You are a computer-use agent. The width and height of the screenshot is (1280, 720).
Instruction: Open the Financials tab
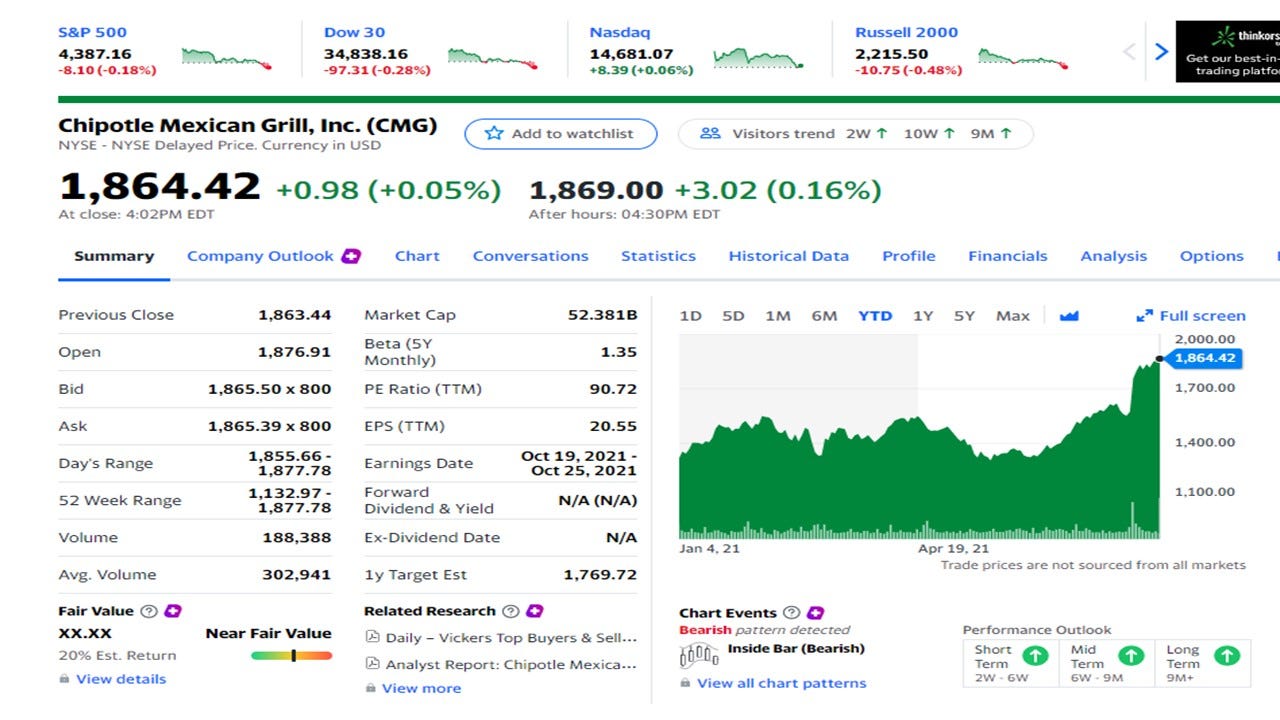[1008, 256]
